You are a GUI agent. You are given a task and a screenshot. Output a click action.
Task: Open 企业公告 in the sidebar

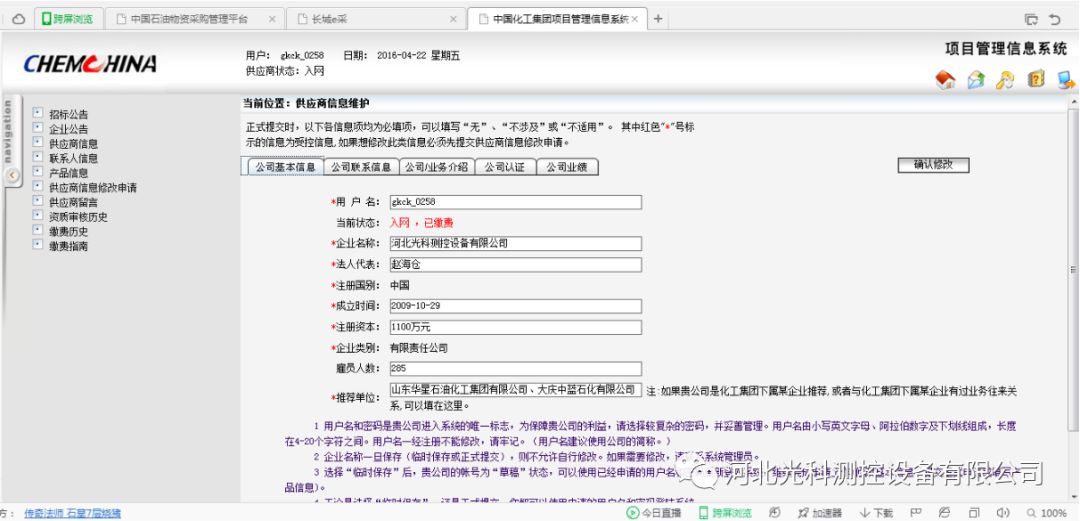click(68, 129)
